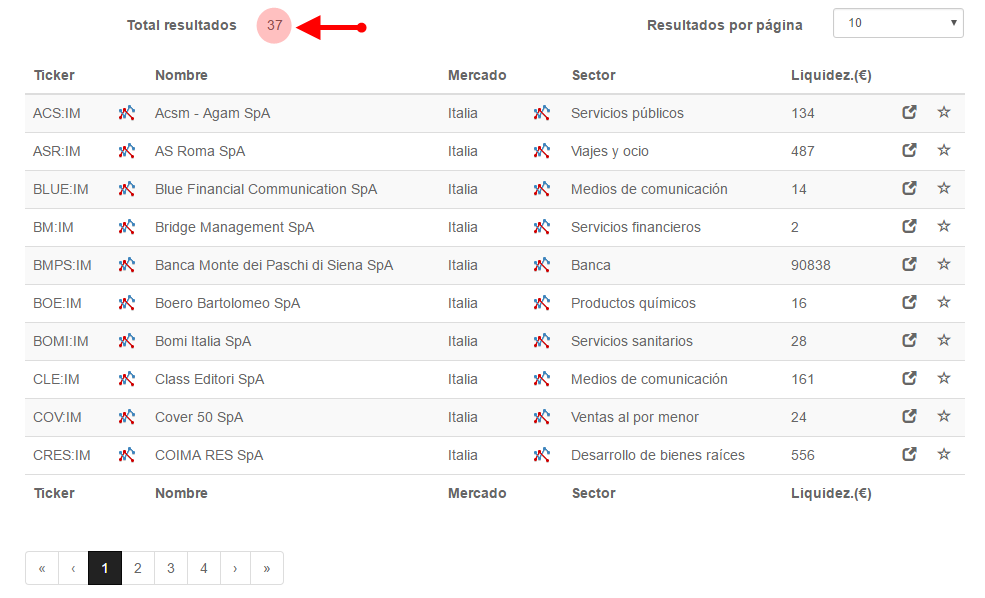Go to page 2 of results

(138, 568)
